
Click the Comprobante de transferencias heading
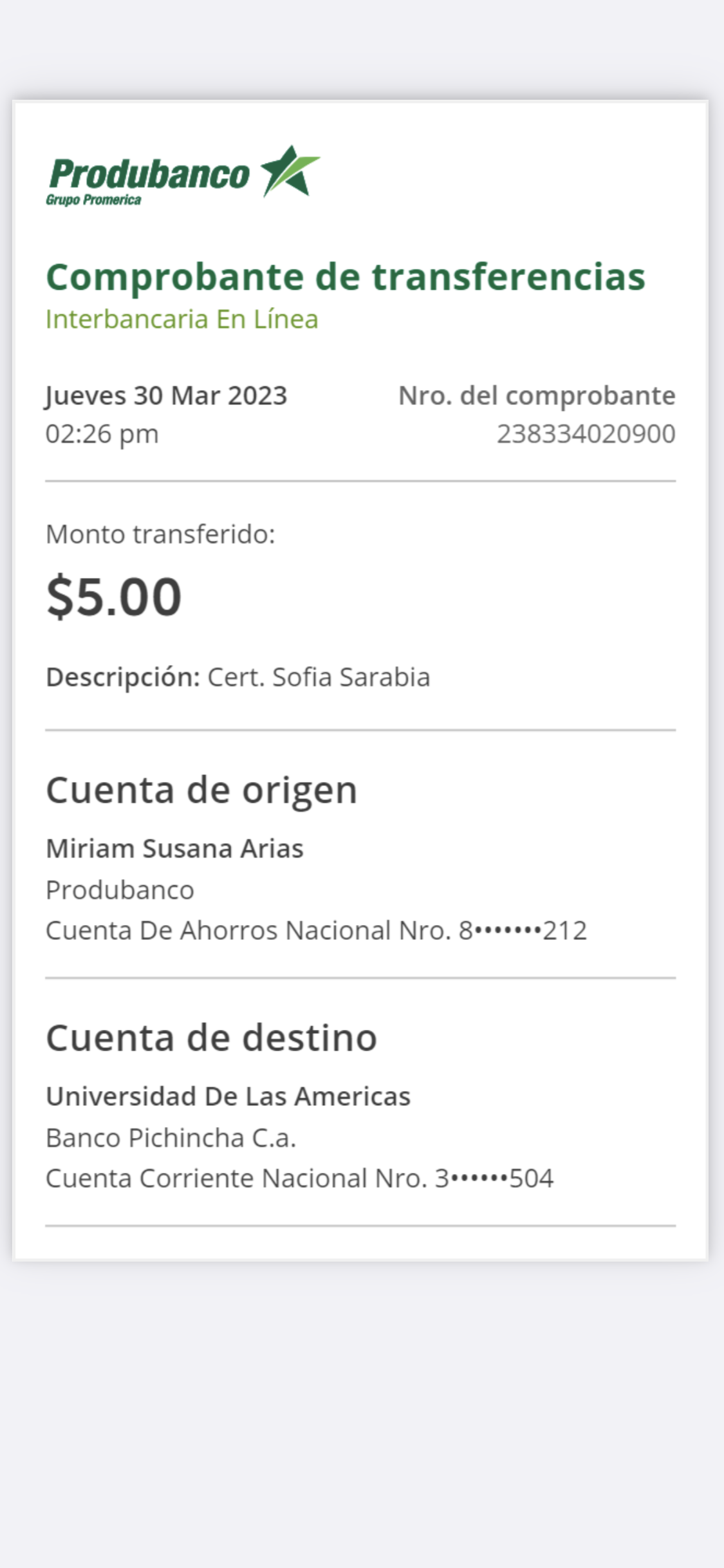[345, 277]
